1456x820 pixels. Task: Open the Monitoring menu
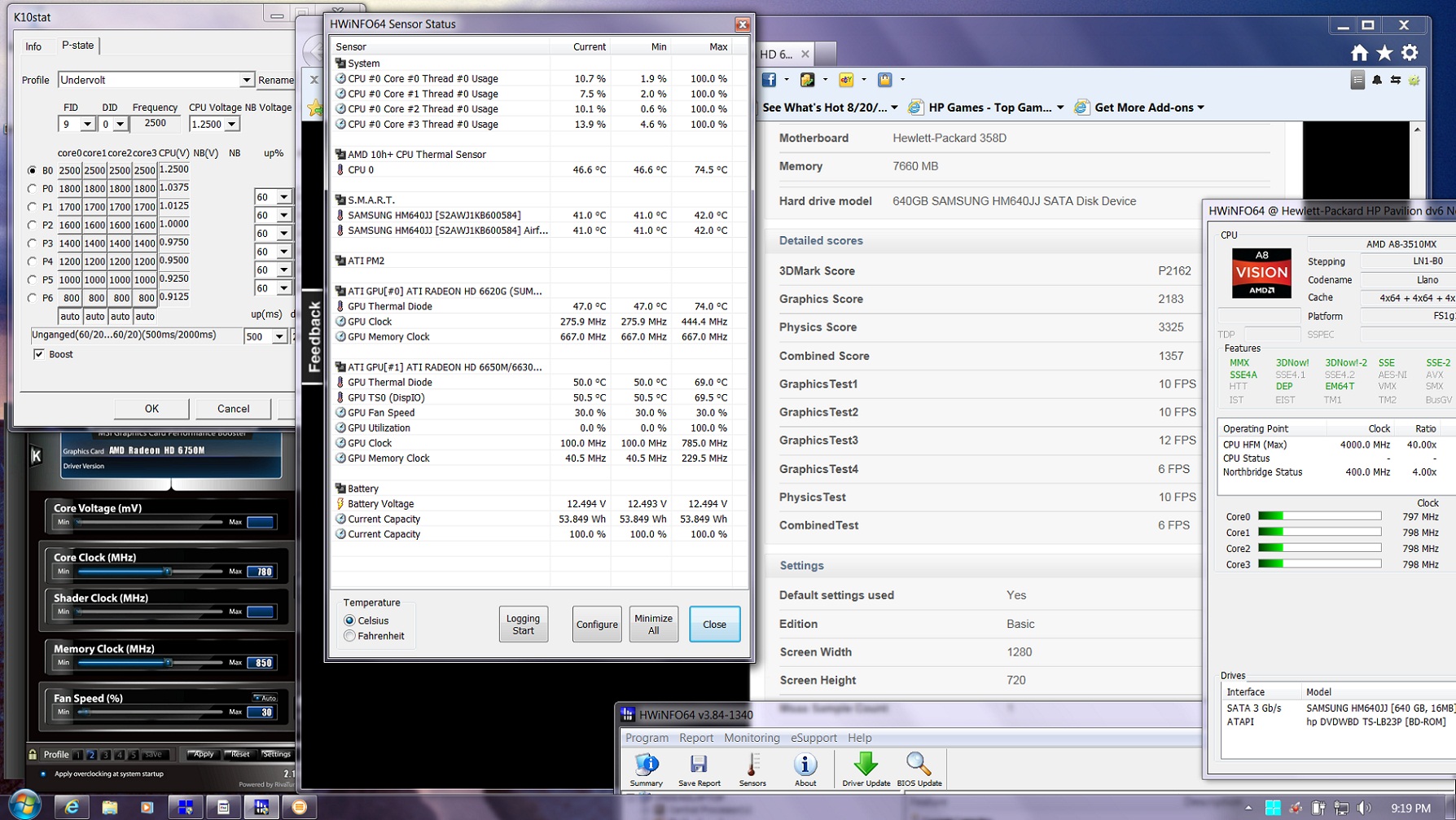[752, 738]
